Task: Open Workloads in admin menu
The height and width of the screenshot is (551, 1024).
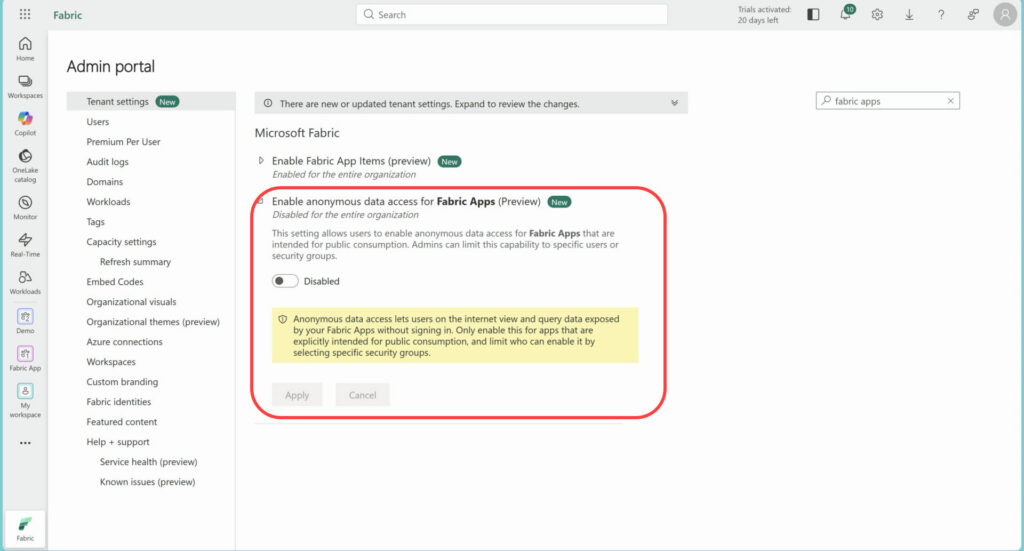Action: tap(108, 202)
